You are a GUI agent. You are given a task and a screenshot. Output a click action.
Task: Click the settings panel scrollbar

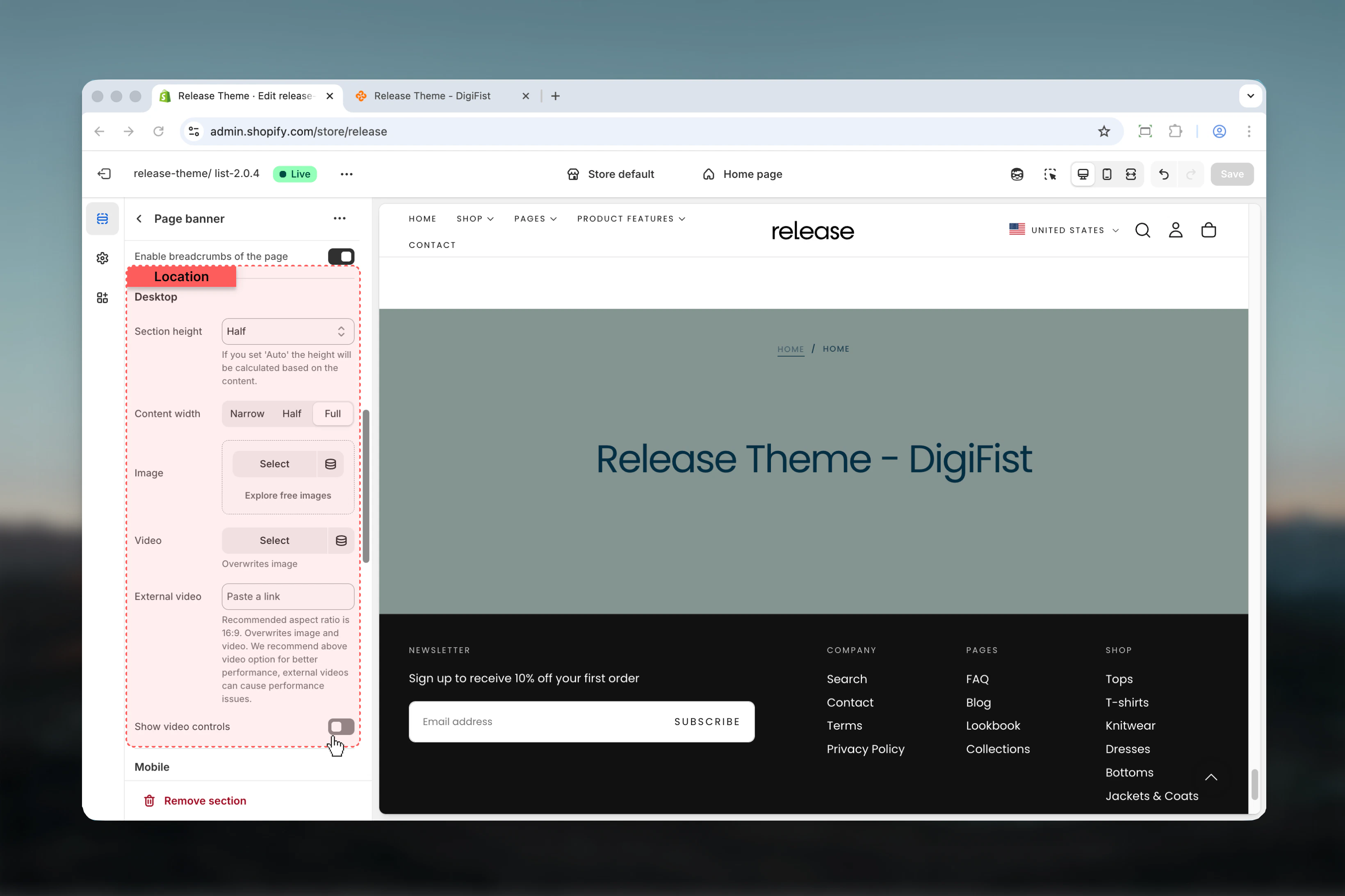[x=366, y=486]
